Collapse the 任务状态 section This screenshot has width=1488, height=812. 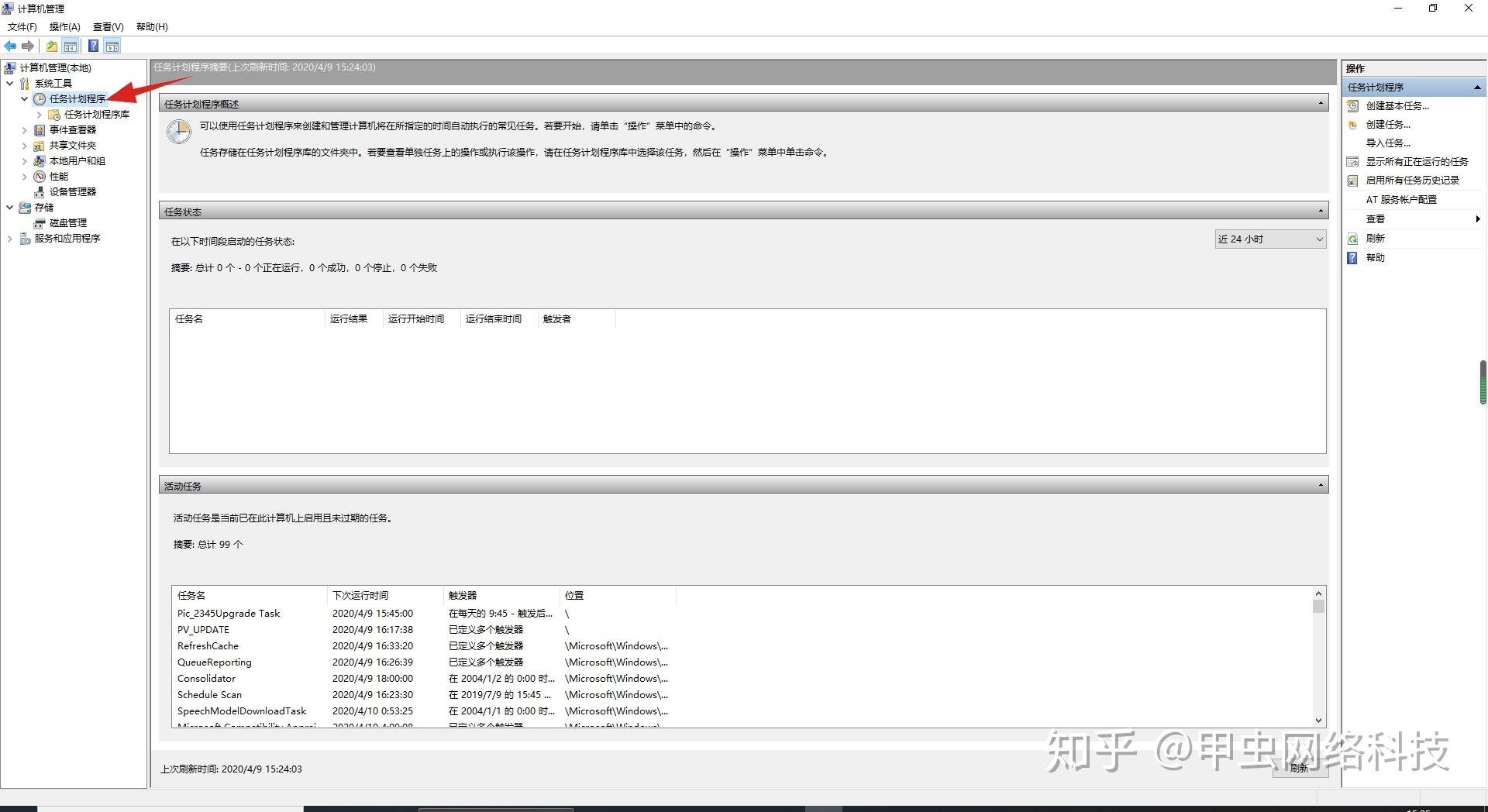point(1321,211)
